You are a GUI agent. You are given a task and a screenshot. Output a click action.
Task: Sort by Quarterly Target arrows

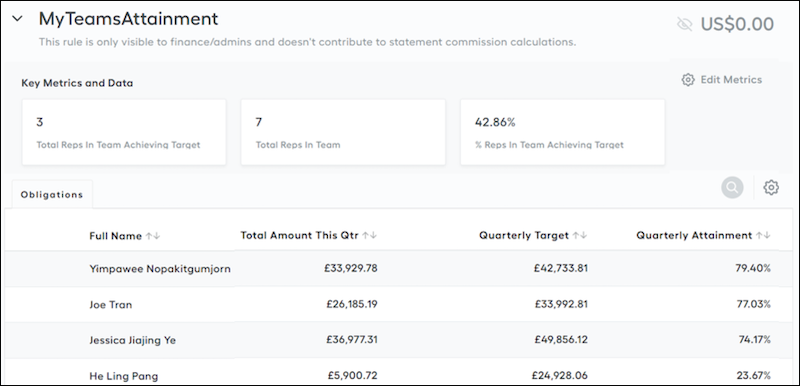tap(580, 235)
